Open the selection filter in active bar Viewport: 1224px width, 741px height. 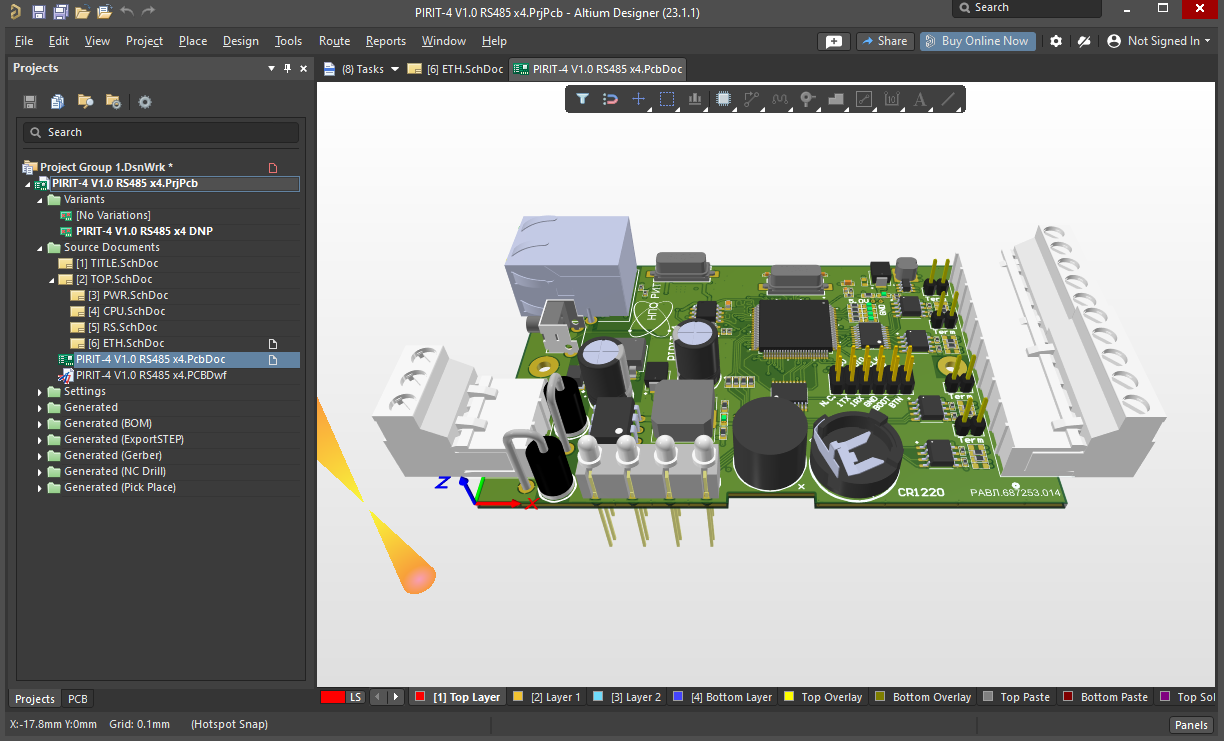[x=582, y=99]
